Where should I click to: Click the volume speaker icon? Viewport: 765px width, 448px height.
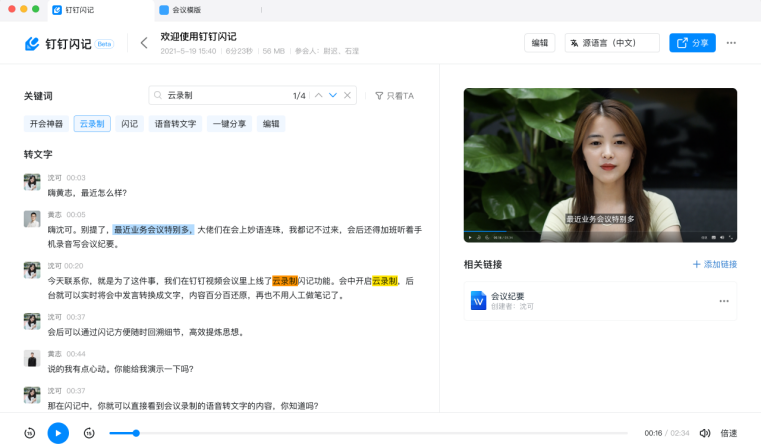pos(705,433)
